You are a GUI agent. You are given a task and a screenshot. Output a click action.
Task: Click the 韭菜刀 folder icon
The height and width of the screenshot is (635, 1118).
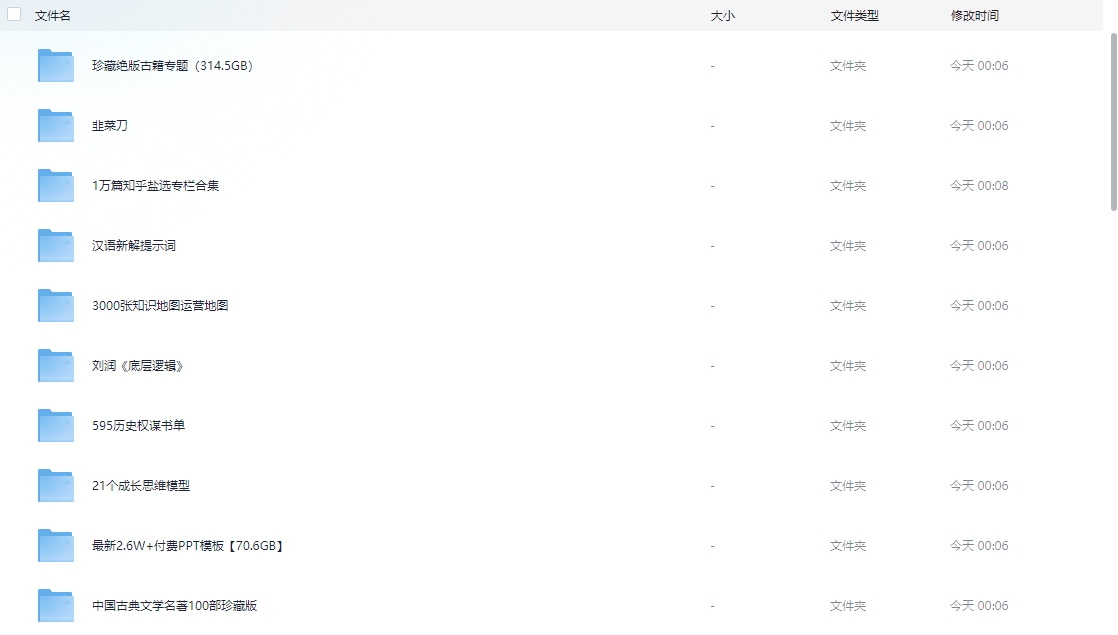[x=56, y=126]
